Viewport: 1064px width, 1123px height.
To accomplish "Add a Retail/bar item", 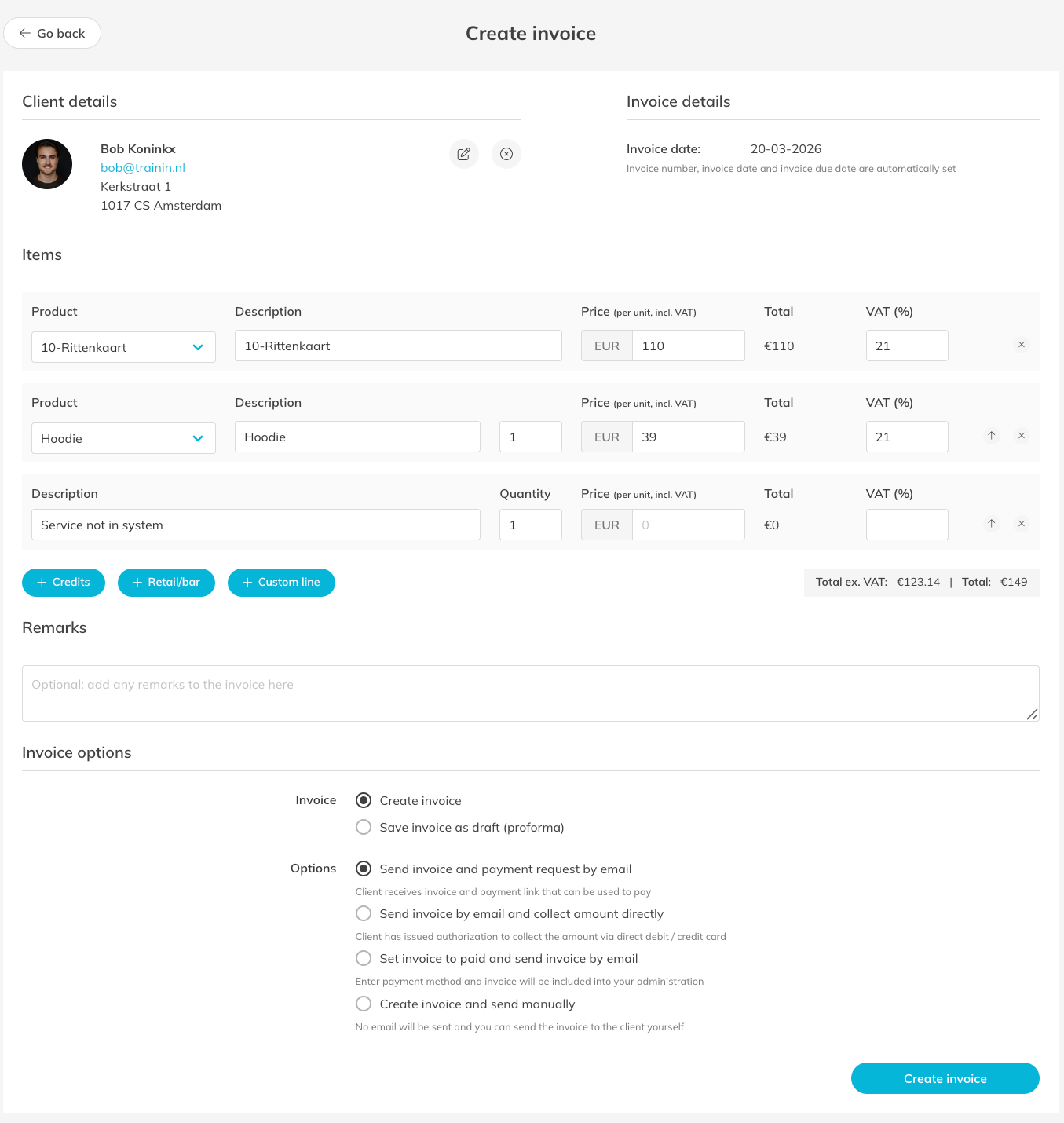I will 166,583.
